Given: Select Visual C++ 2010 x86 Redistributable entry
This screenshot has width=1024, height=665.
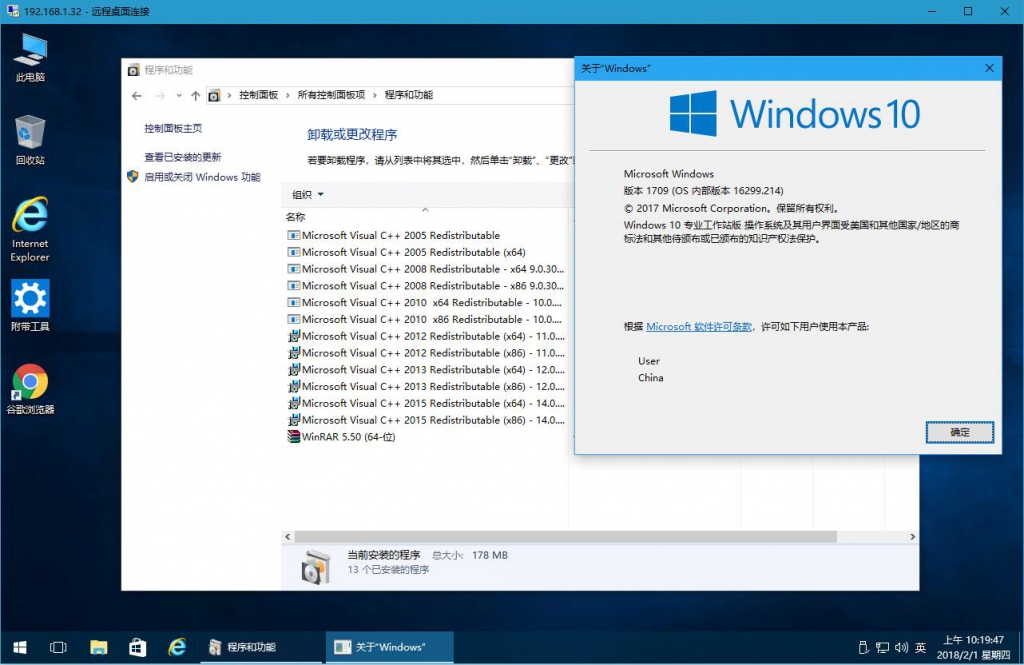Looking at the screenshot, I should pyautogui.click(x=426, y=319).
